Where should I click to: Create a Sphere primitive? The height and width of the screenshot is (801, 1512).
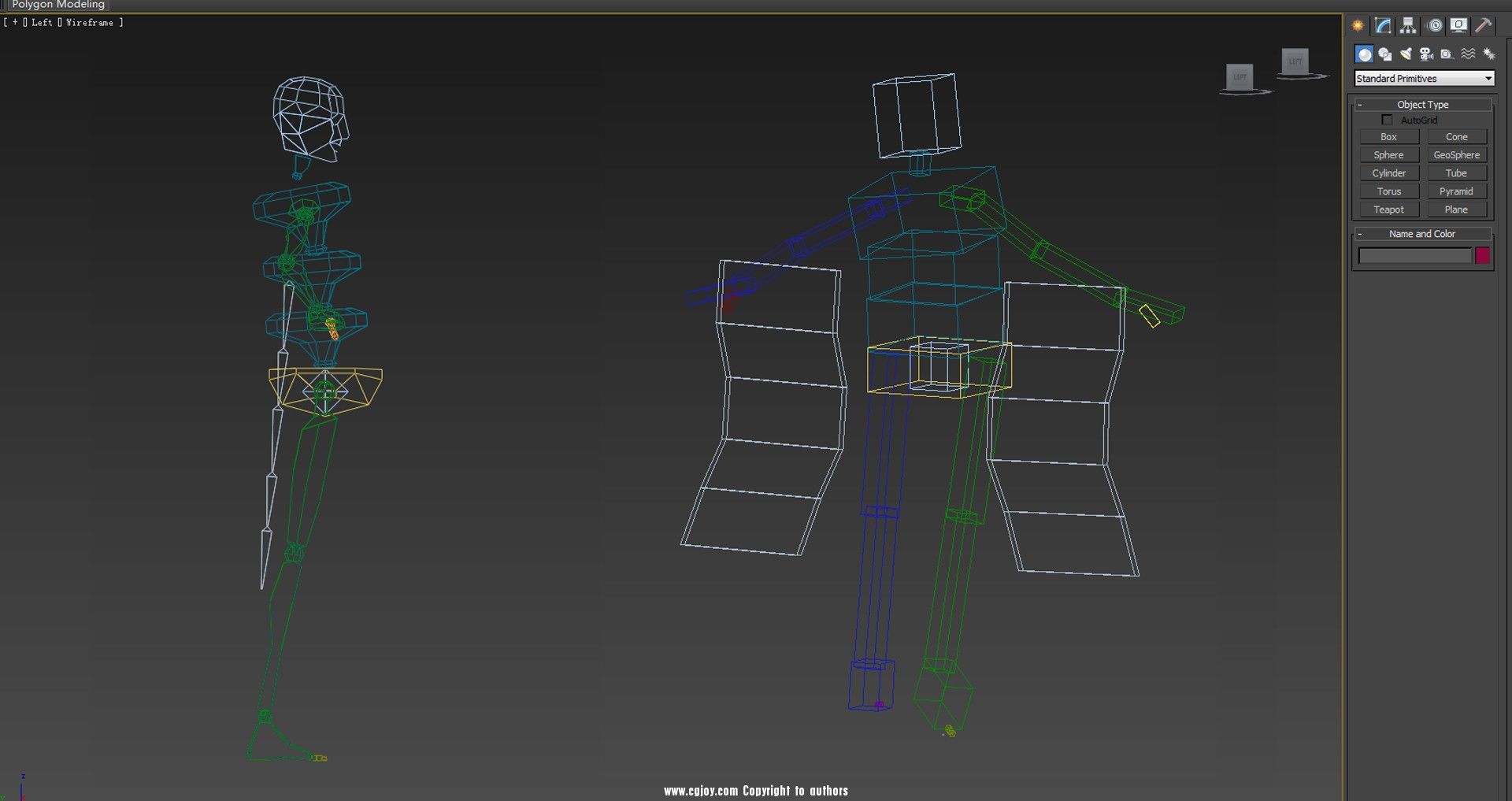[x=1389, y=155]
